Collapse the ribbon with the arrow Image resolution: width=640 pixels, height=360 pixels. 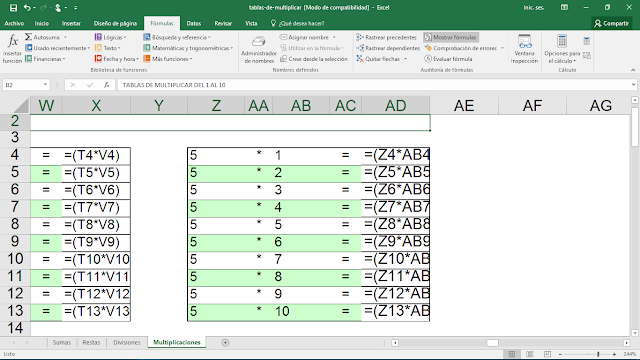coord(633,70)
